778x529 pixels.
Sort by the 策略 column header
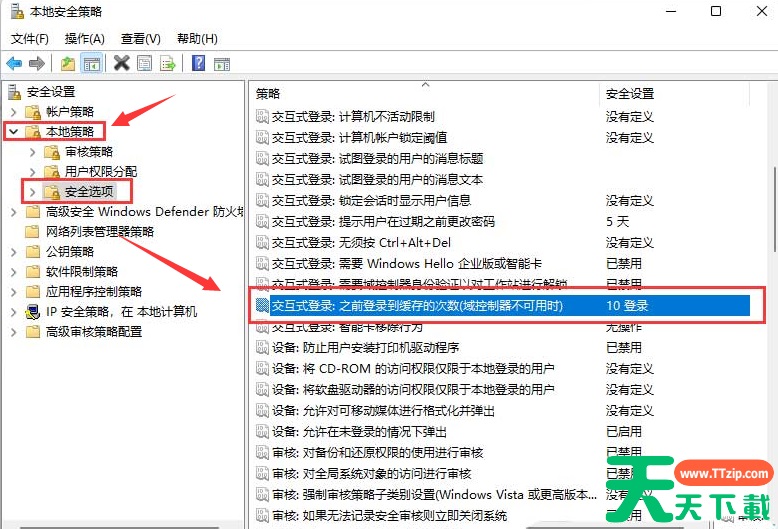[425, 93]
